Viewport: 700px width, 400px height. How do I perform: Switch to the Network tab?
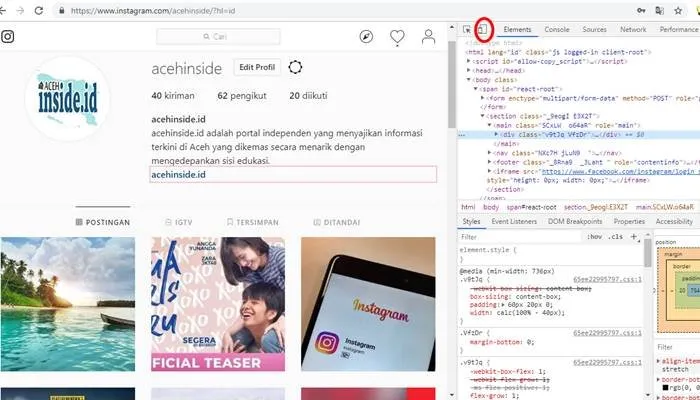click(x=633, y=29)
